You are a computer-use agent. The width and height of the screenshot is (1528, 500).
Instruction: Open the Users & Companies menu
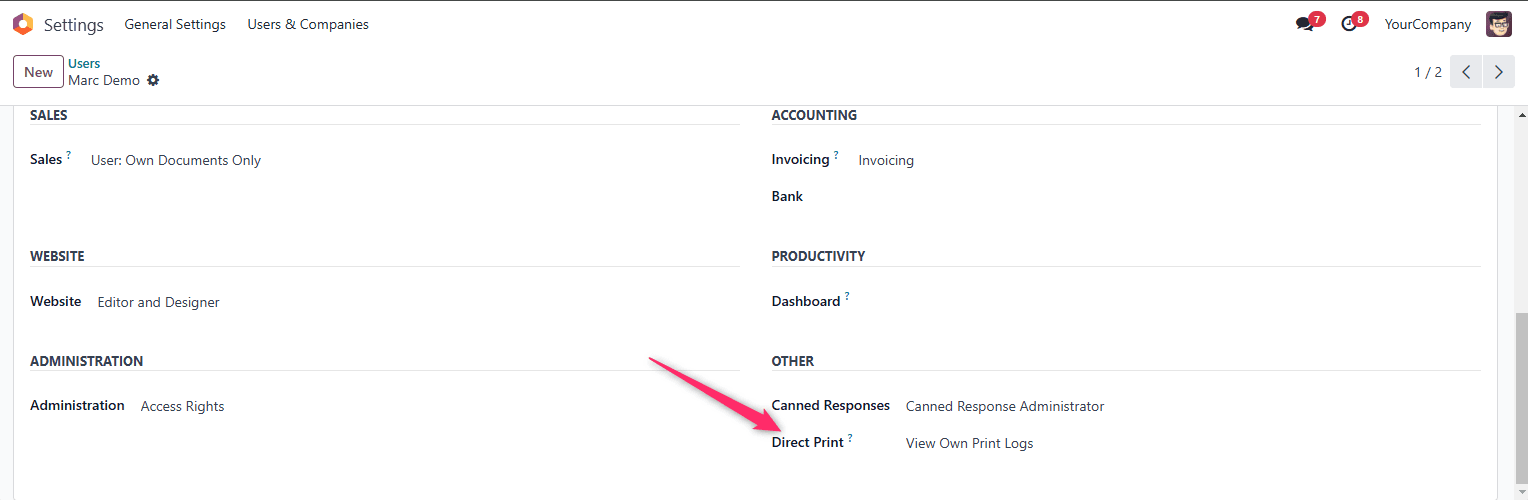[x=308, y=24]
